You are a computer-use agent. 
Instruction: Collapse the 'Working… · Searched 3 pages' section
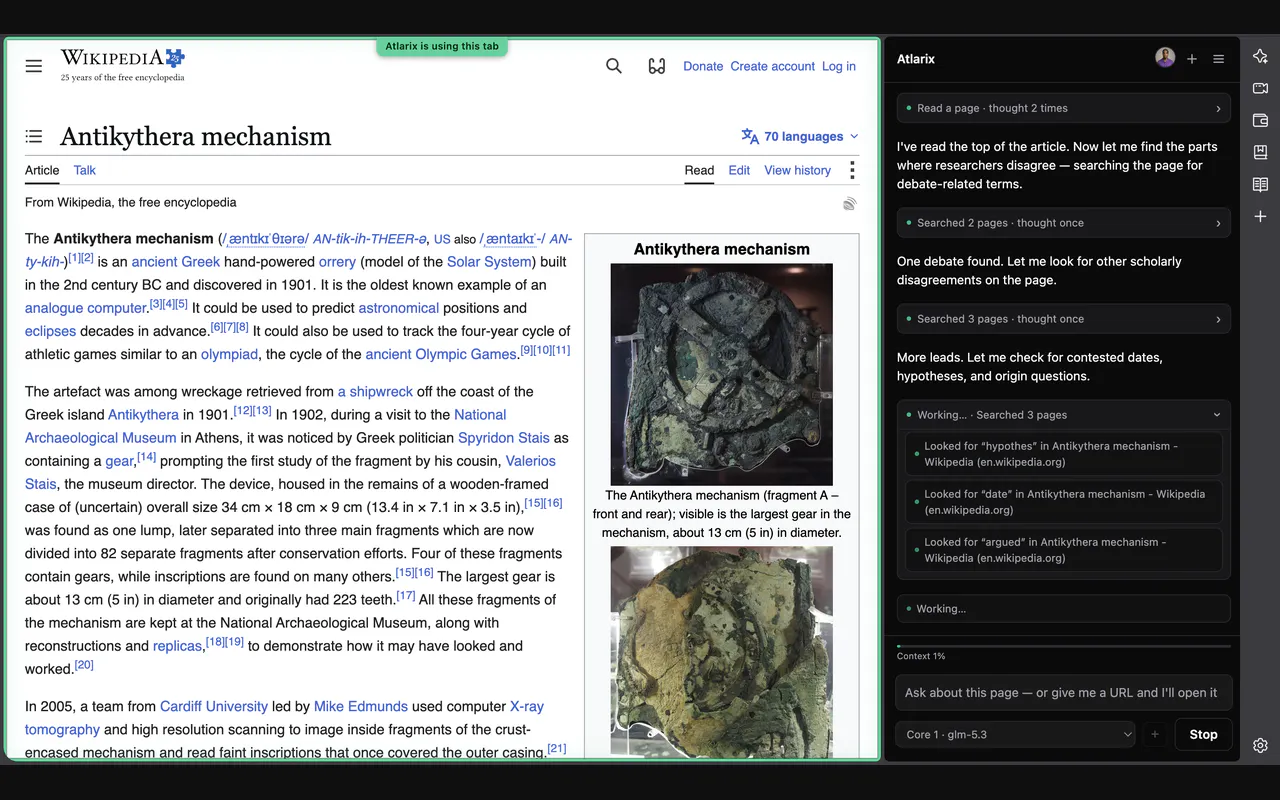1064,415
